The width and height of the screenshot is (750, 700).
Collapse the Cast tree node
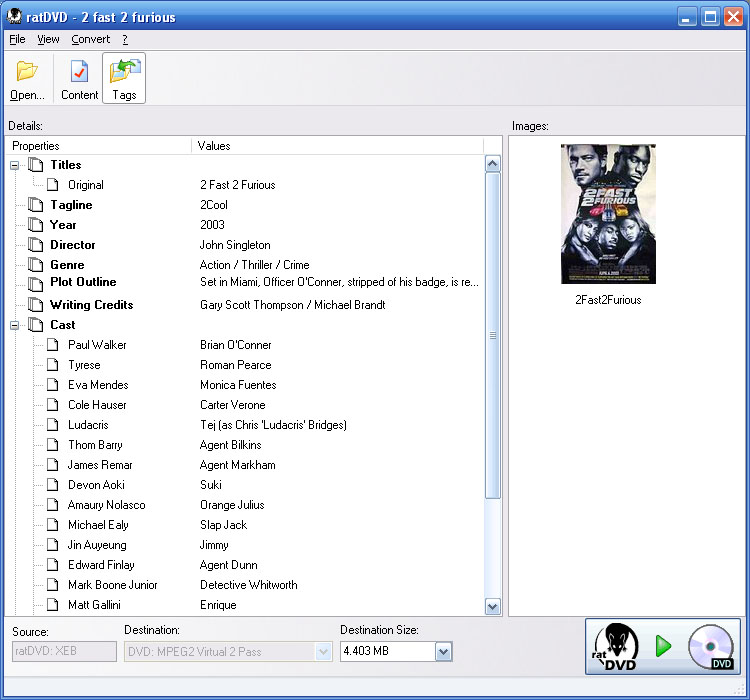point(15,325)
